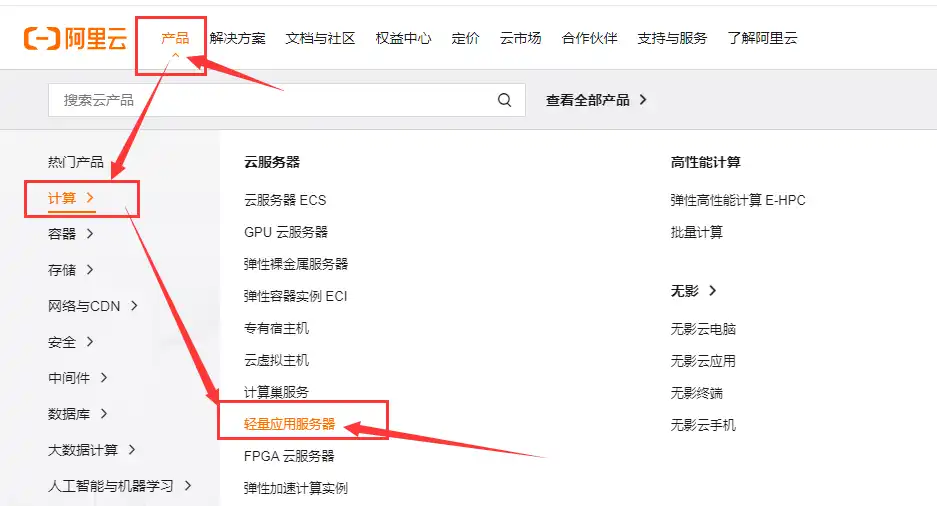
Task: Open FPGA 云服务器 product
Action: [289, 456]
